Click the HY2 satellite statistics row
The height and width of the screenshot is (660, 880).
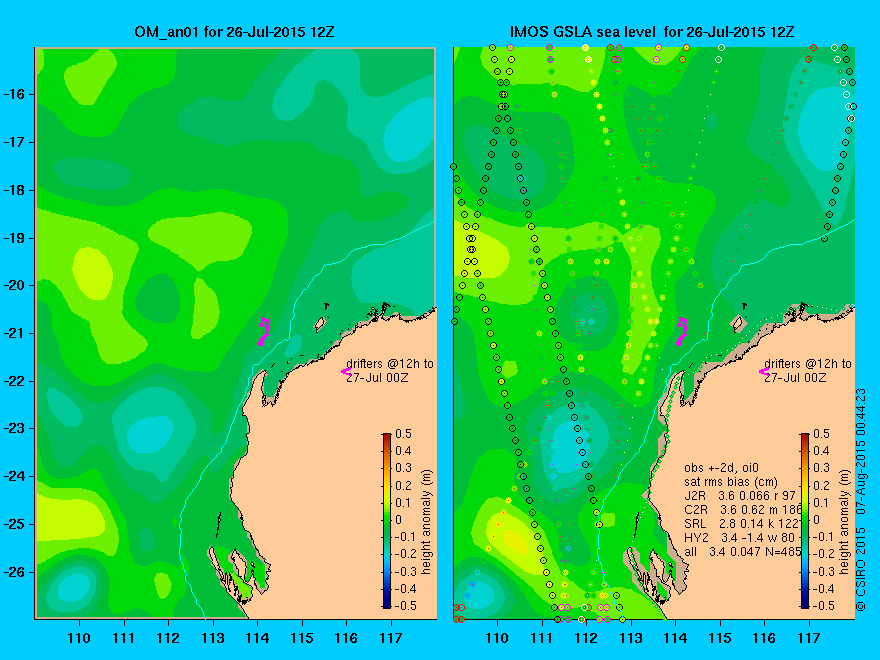click(740, 538)
